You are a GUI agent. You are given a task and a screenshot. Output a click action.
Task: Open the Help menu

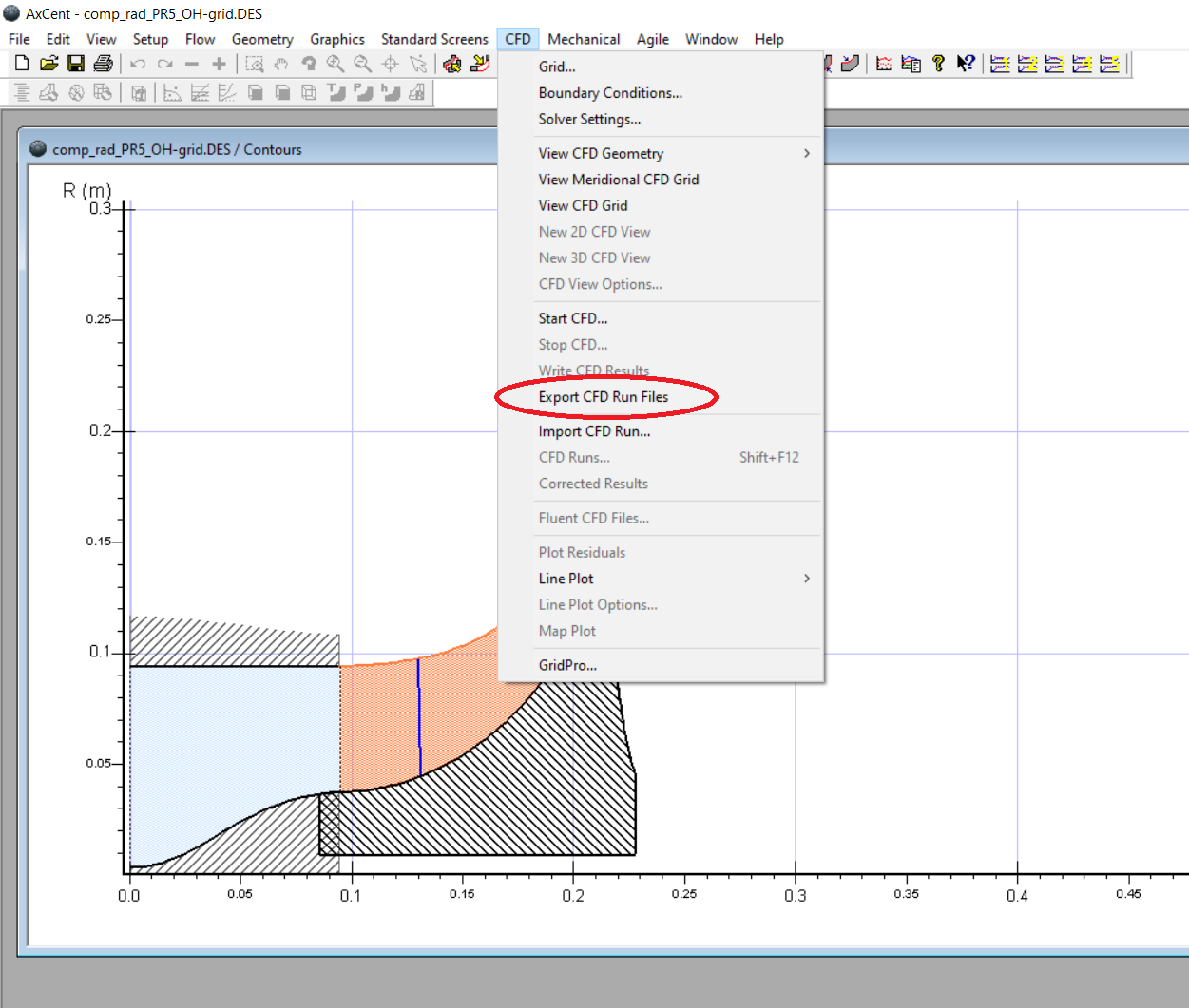pos(769,39)
